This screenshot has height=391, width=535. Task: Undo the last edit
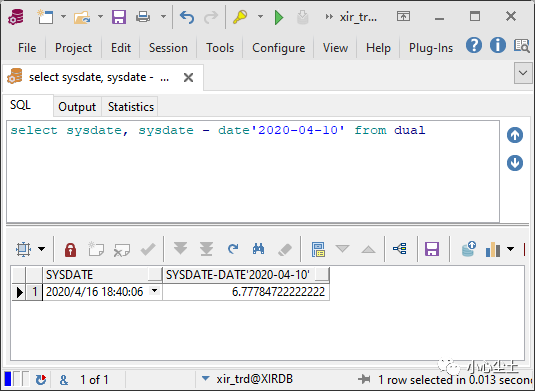(187, 17)
